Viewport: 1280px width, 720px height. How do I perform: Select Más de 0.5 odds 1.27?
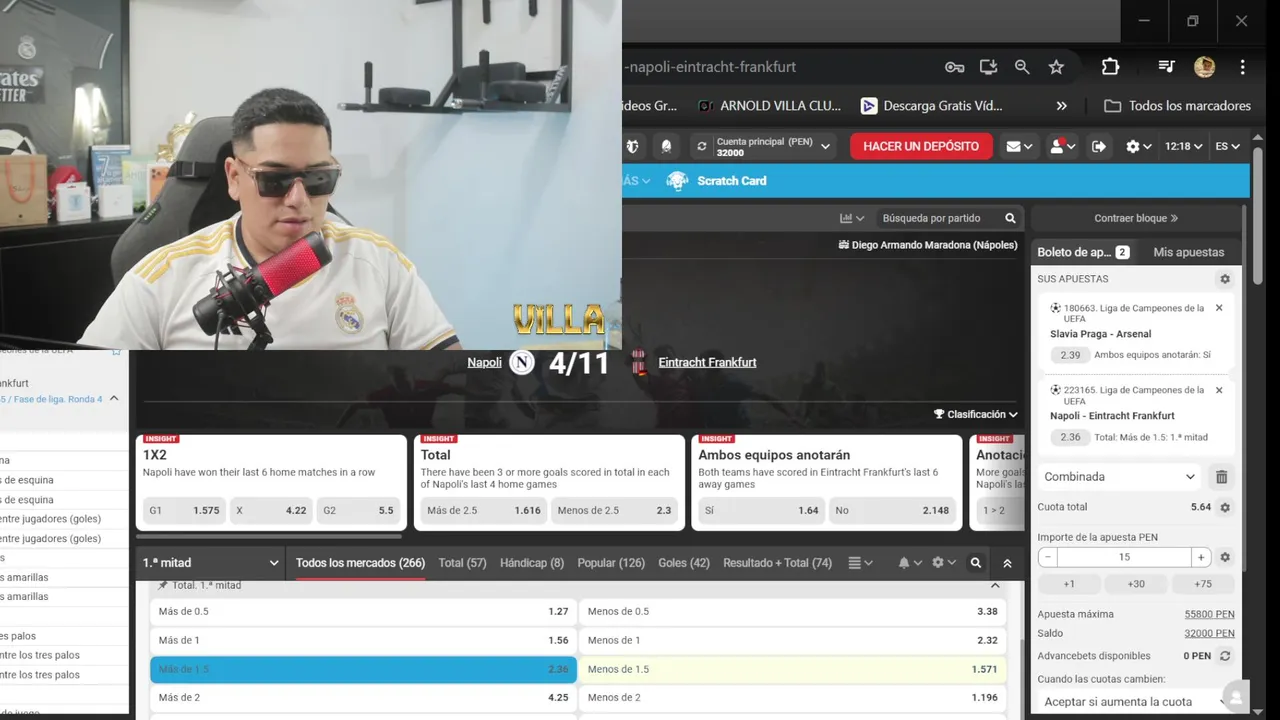(x=363, y=611)
